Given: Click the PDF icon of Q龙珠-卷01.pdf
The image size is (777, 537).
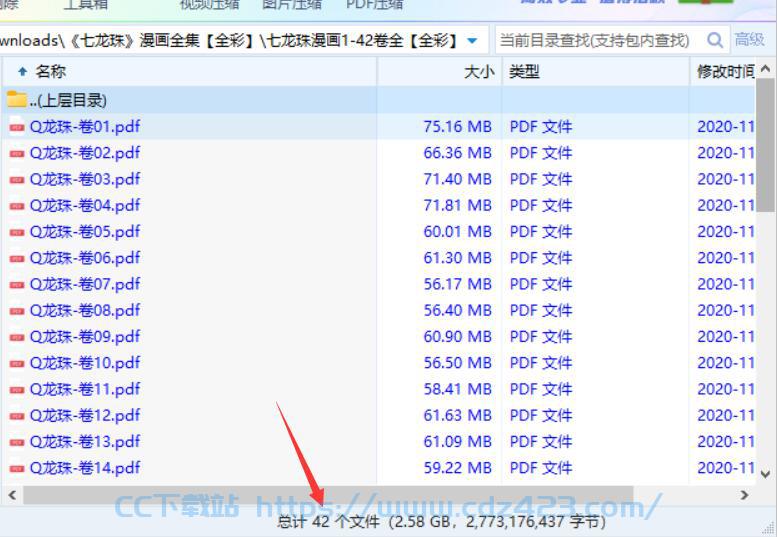Looking at the screenshot, I should point(17,127).
